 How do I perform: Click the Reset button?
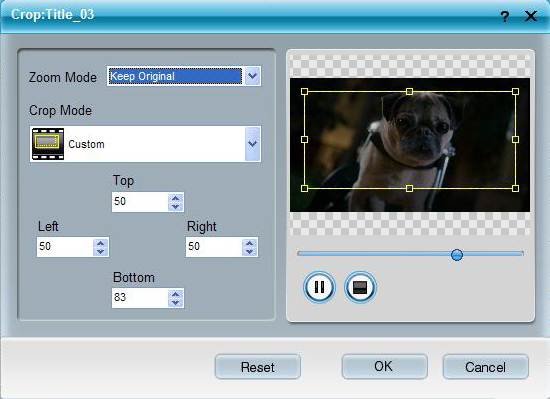click(258, 367)
